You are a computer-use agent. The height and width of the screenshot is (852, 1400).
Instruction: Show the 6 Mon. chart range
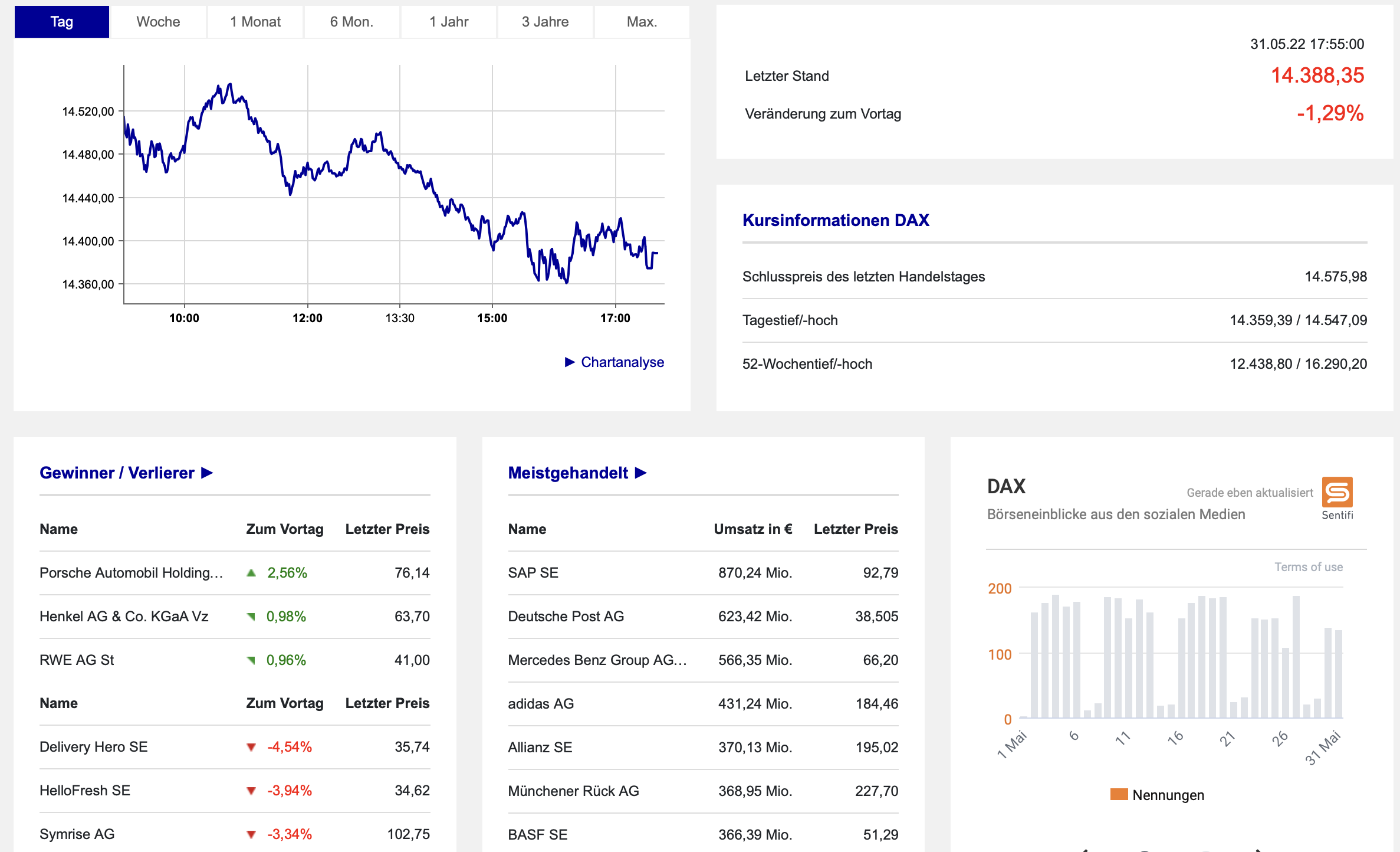[x=351, y=22]
